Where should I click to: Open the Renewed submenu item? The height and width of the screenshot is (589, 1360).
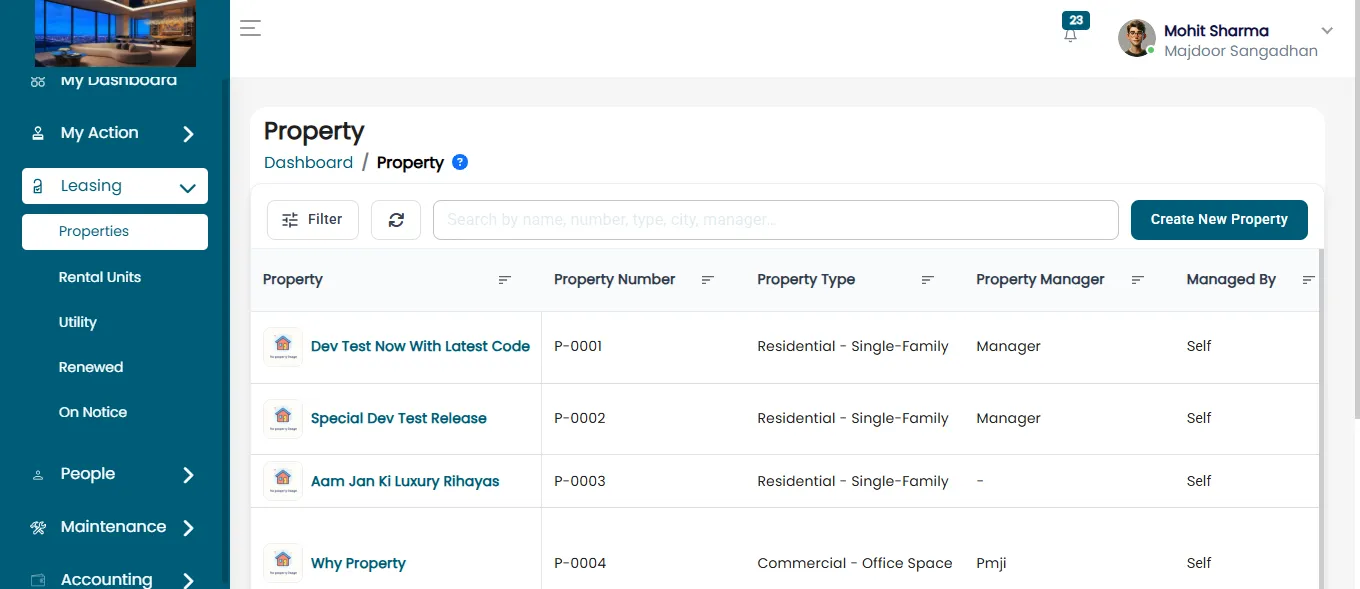pos(91,367)
